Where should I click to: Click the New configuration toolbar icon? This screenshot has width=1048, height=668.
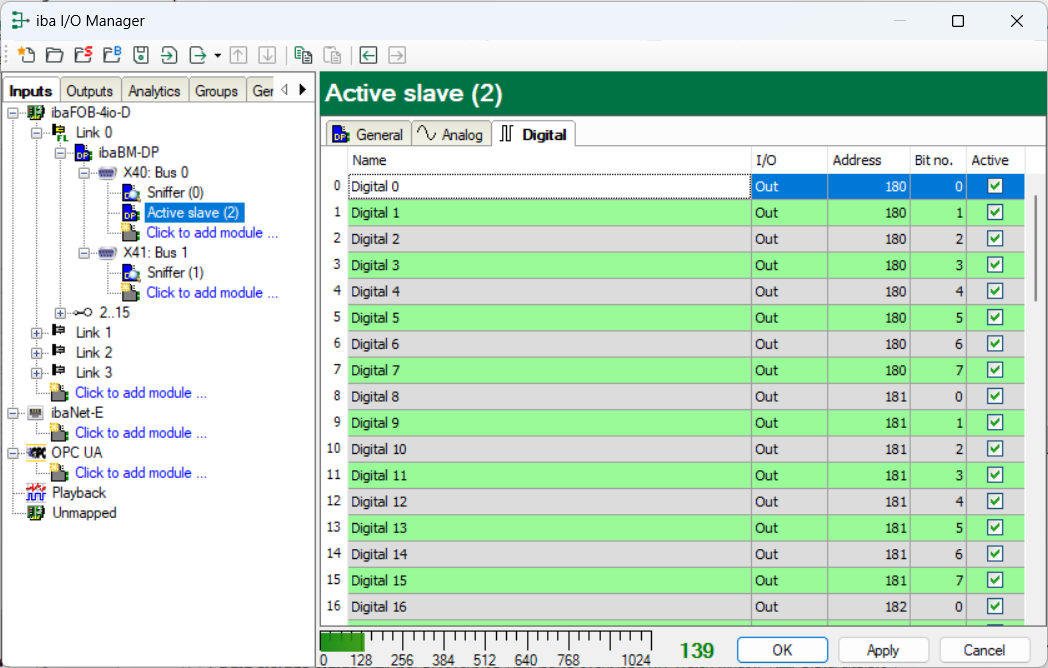point(26,55)
